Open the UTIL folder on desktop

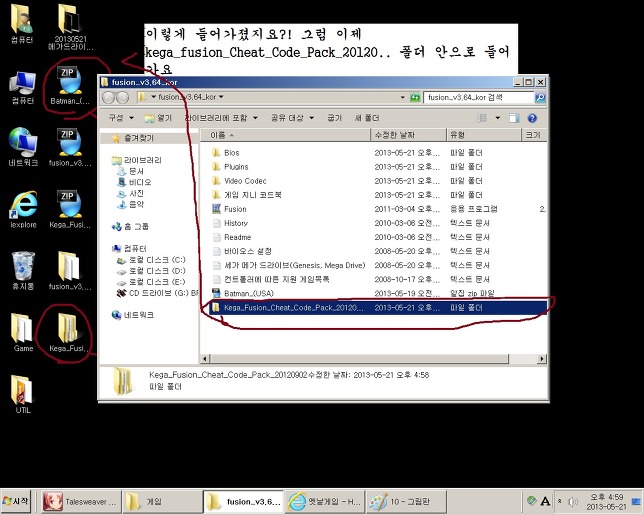click(x=23, y=393)
